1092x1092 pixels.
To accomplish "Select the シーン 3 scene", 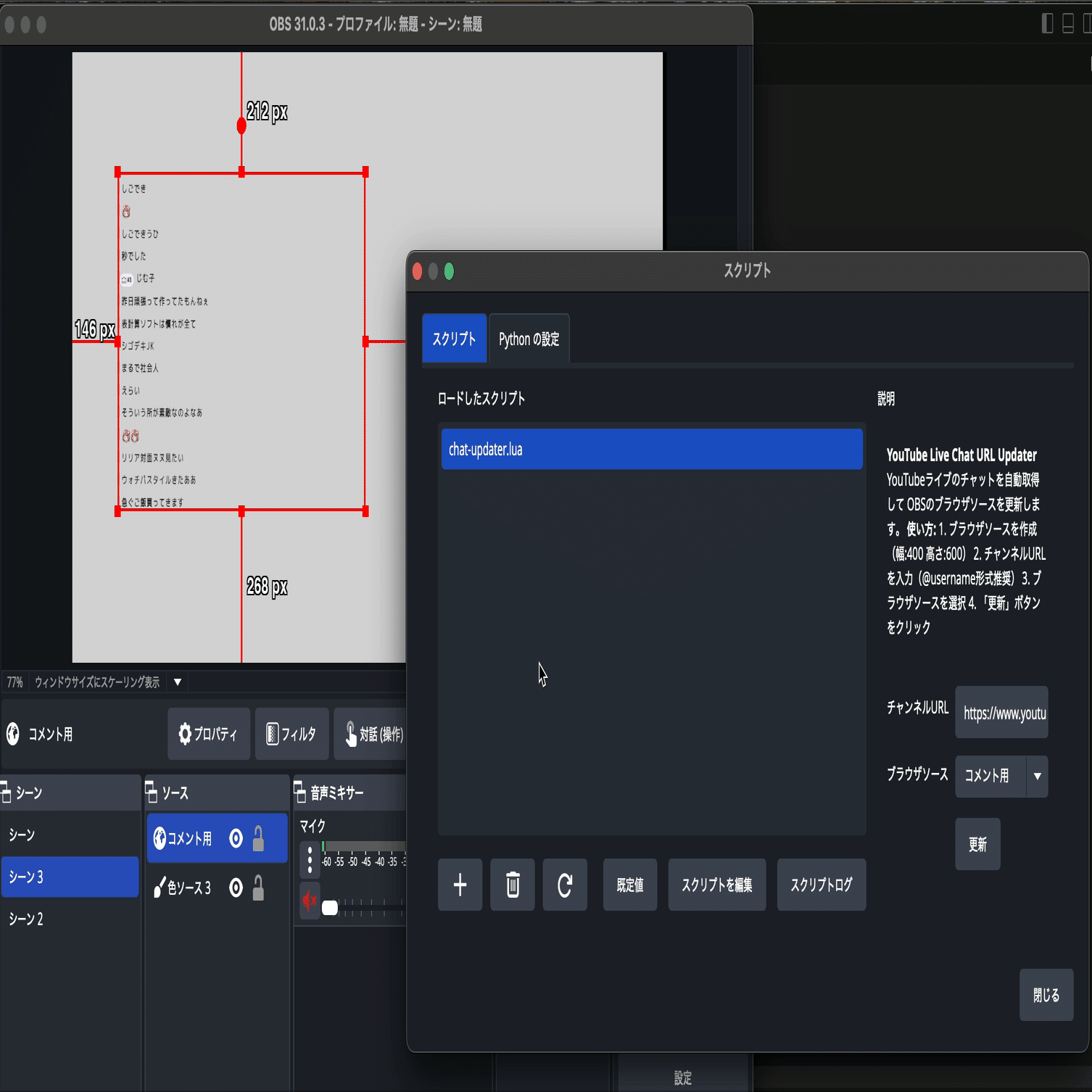I will (70, 877).
